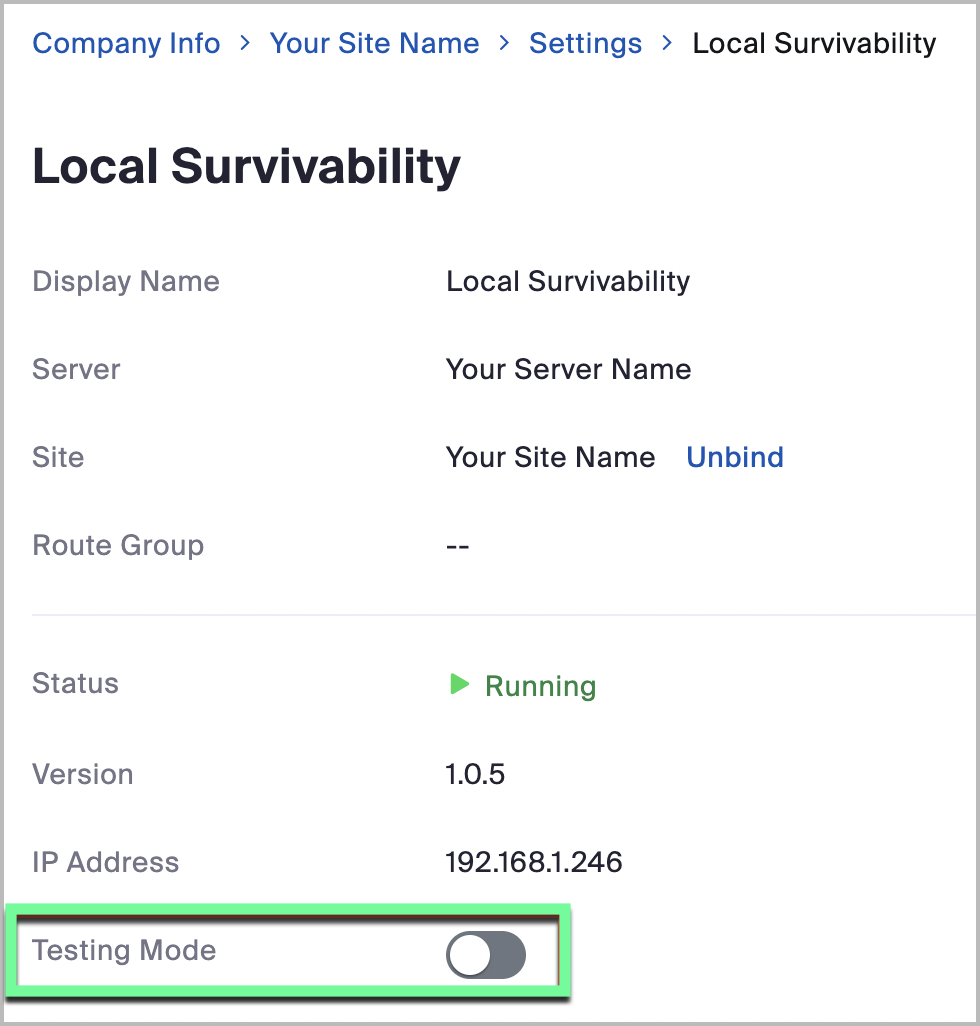Click the green Running play icon
The image size is (980, 1026).
point(459,684)
